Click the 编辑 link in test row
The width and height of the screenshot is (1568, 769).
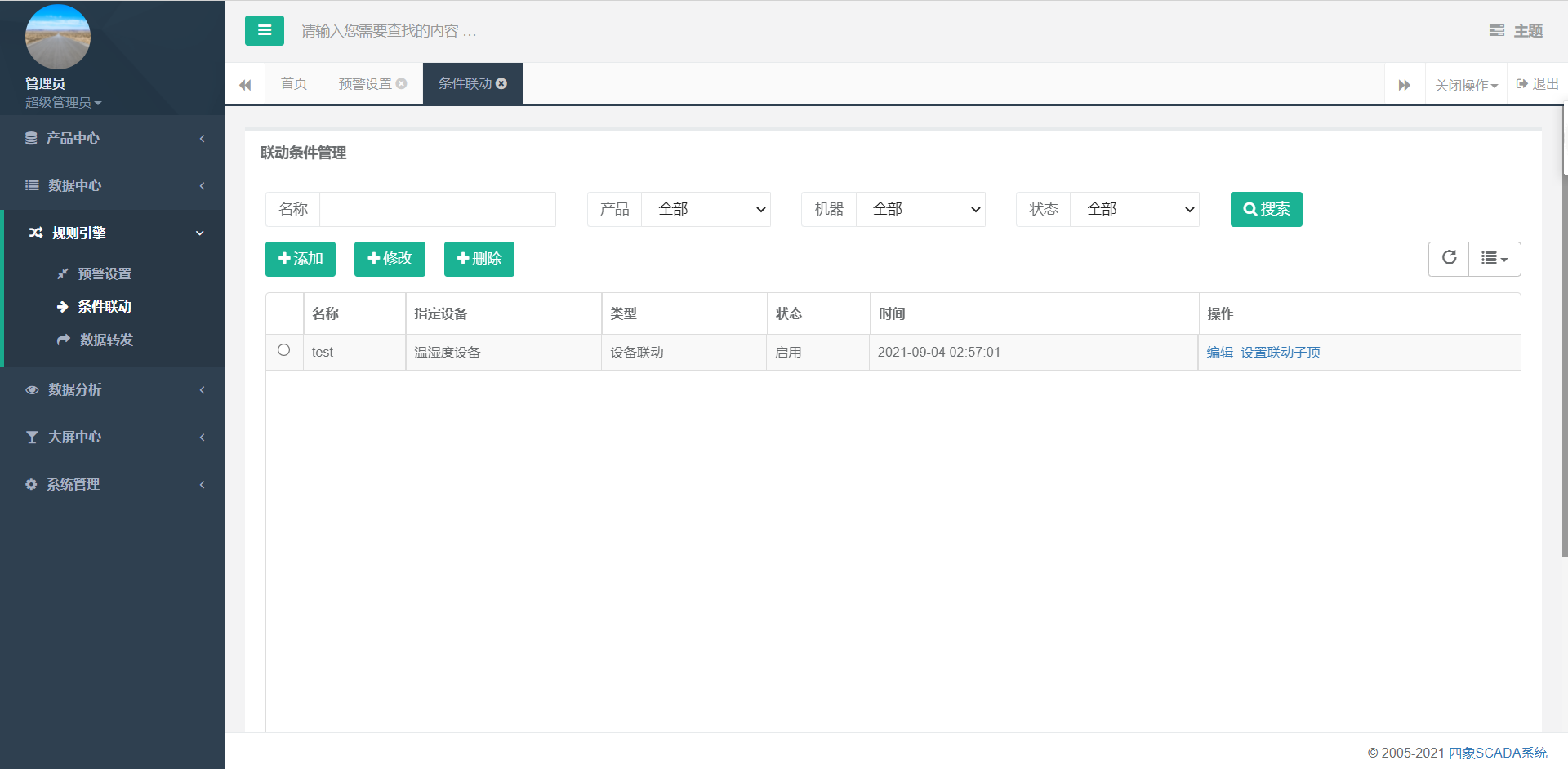(1219, 353)
